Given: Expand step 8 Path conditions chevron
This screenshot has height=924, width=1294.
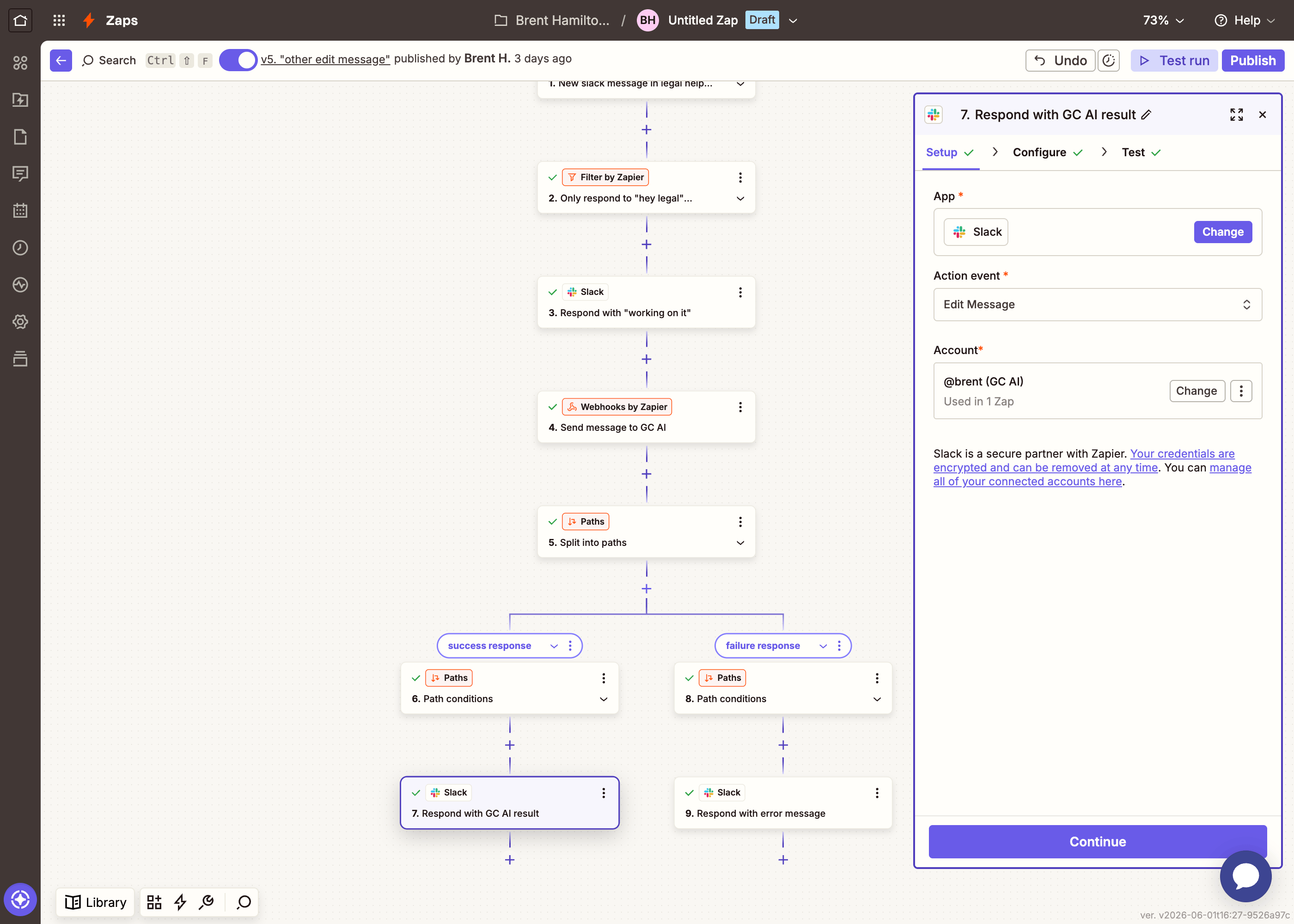Looking at the screenshot, I should [877, 699].
